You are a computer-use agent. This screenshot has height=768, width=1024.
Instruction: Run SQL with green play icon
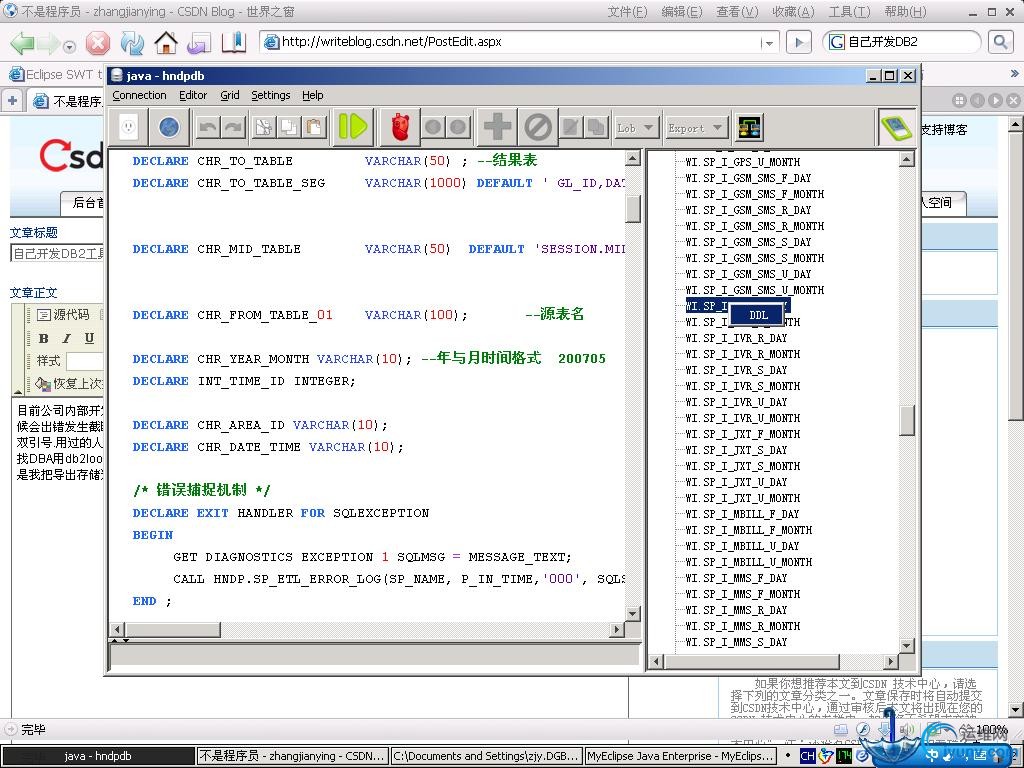(x=353, y=127)
